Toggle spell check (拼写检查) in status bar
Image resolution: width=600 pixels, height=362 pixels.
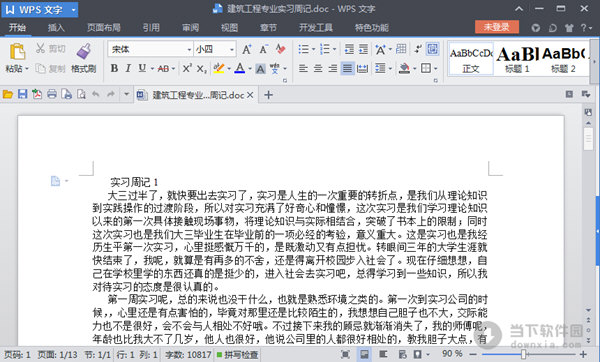(238, 355)
